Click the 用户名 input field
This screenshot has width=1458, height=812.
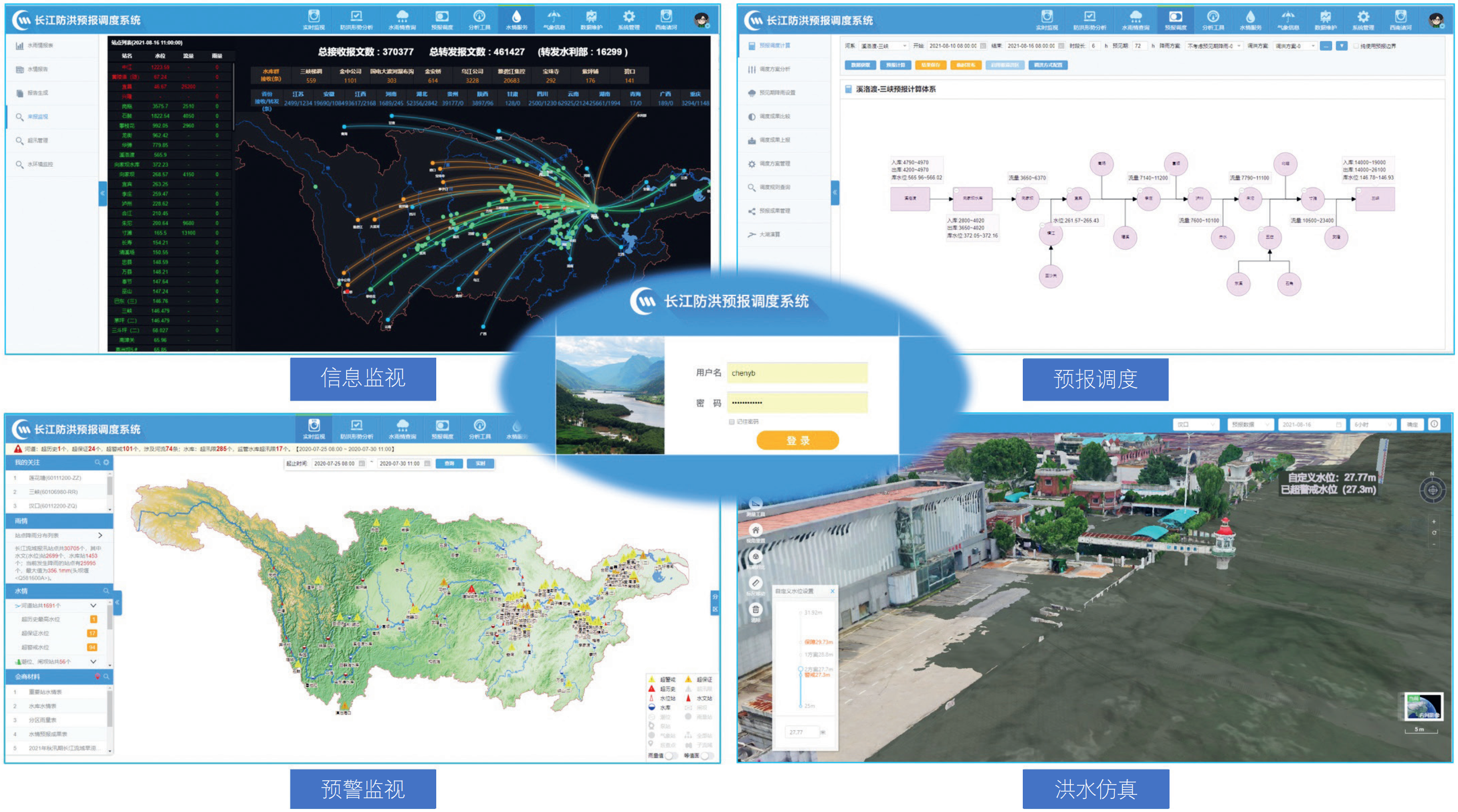tap(797, 373)
